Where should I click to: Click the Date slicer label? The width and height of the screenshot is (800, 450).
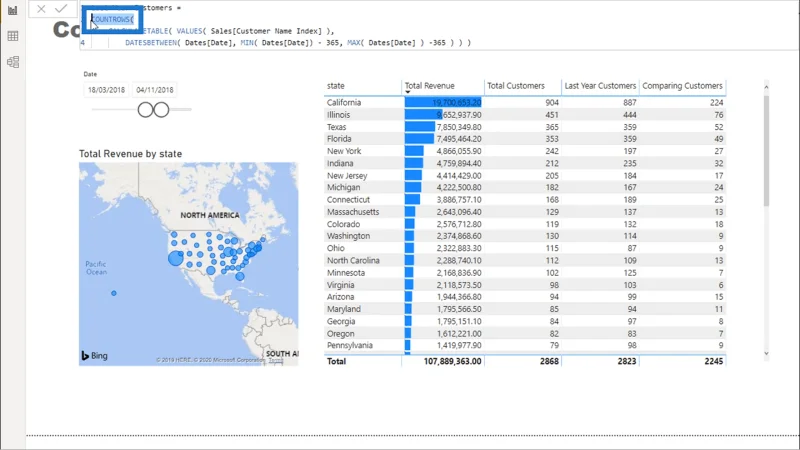point(90,74)
